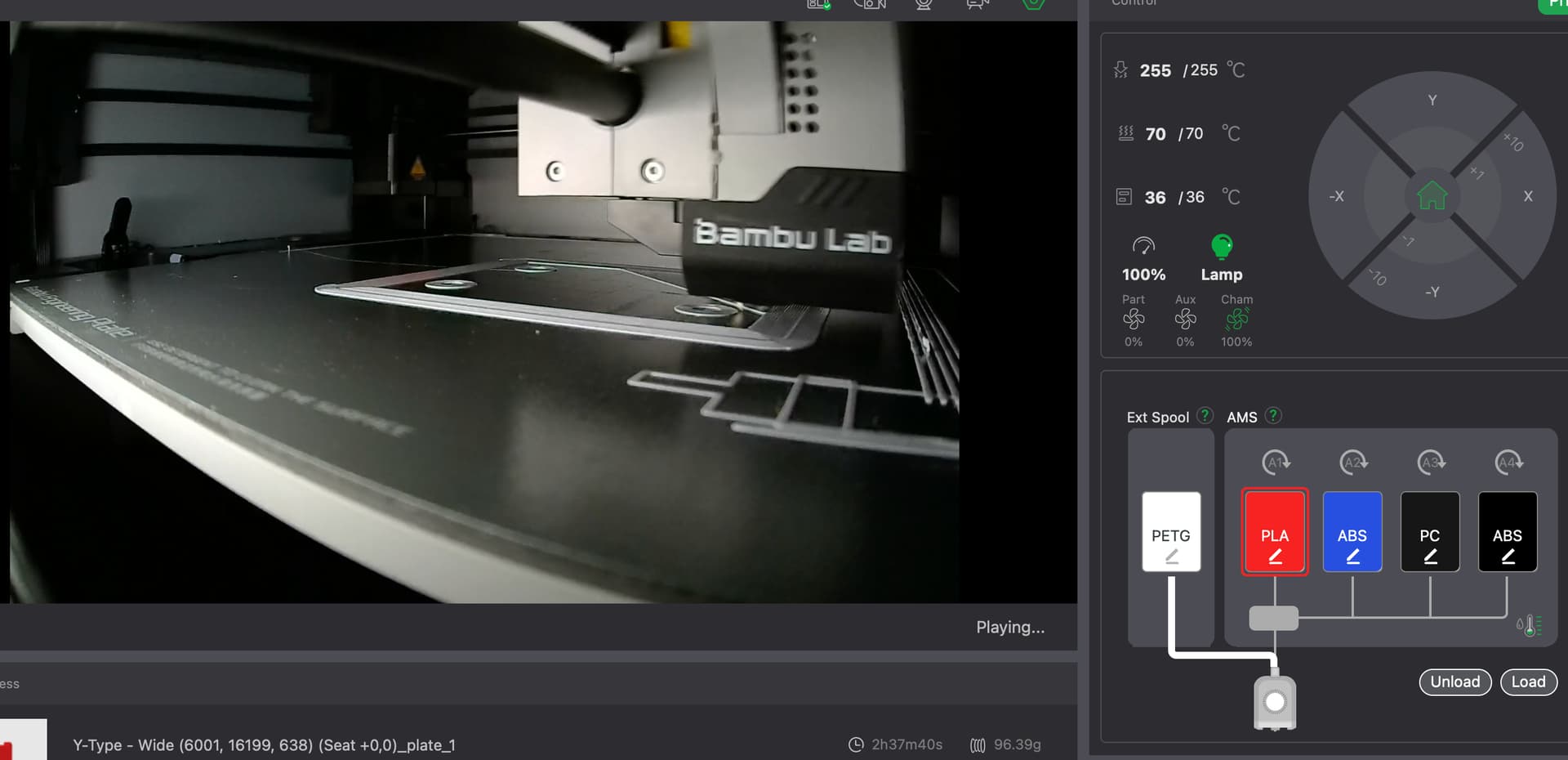Open the print speed 100% selector
1568x760 pixels.
tap(1143, 247)
